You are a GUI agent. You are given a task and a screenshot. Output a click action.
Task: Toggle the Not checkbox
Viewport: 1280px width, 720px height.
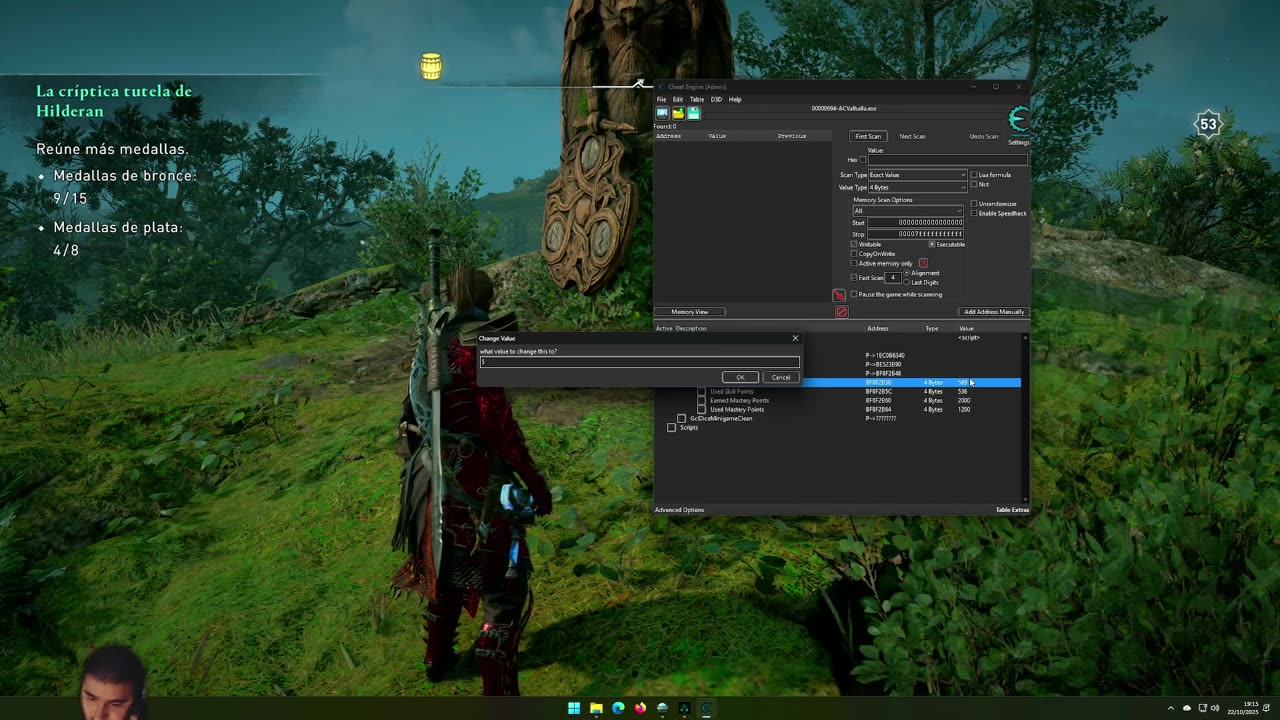coord(974,184)
